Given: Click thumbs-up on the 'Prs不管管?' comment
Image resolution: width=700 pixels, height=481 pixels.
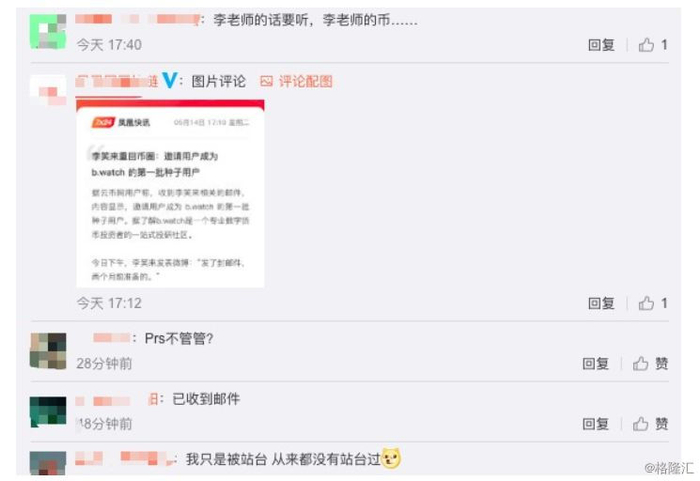Looking at the screenshot, I should pos(641,364).
